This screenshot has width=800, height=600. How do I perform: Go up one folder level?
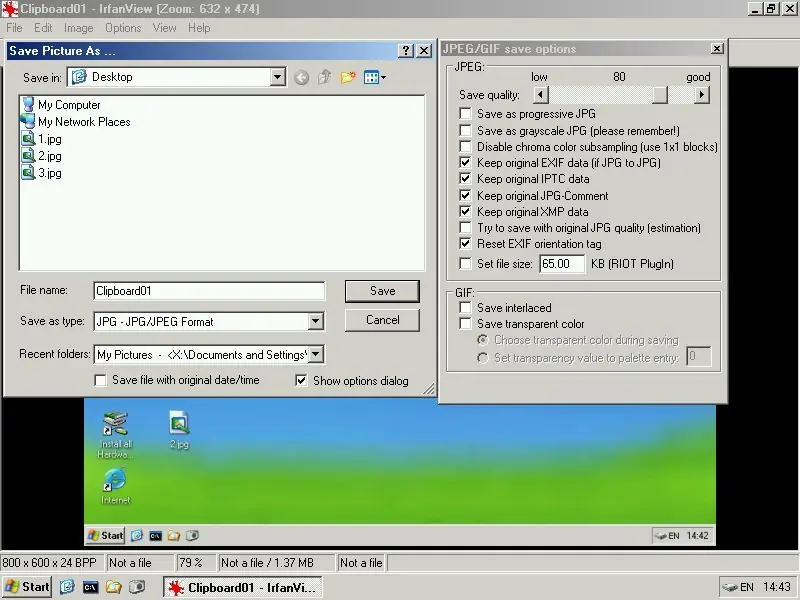(x=324, y=78)
